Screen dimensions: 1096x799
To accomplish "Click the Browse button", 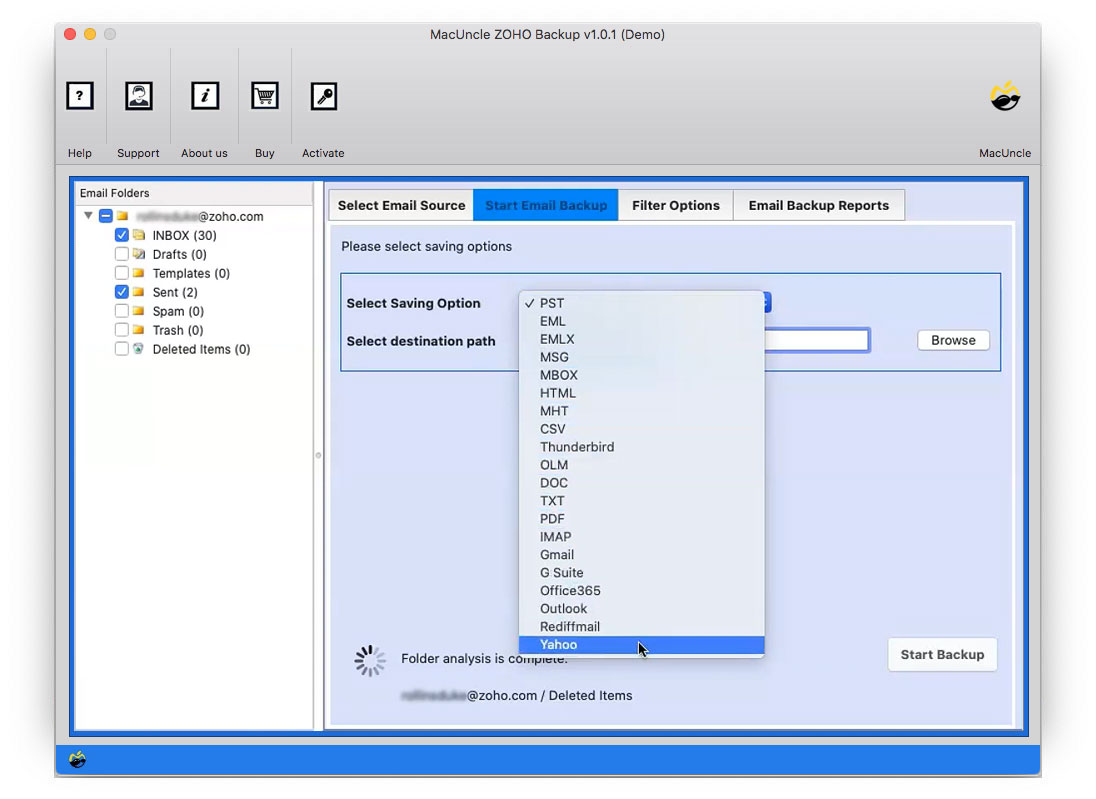I will pyautogui.click(x=952, y=340).
